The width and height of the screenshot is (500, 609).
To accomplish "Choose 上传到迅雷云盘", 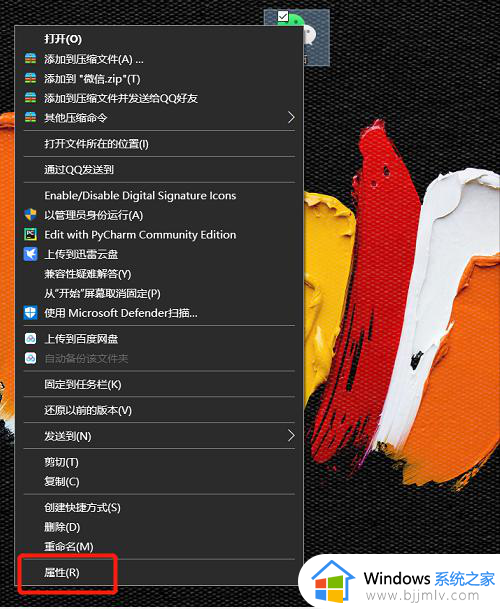I will 159,254.
